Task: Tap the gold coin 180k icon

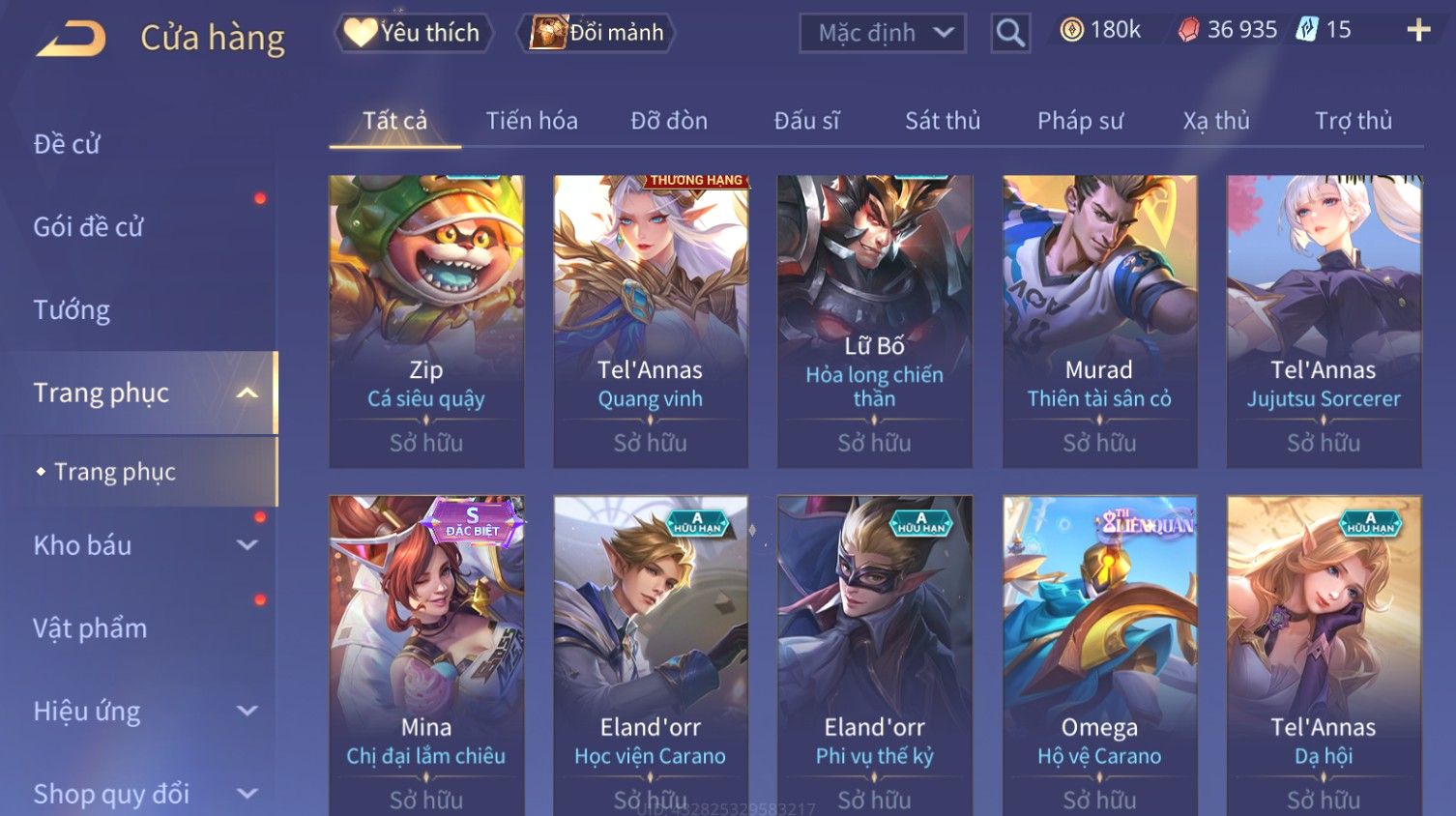Action: pyautogui.click(x=1071, y=30)
